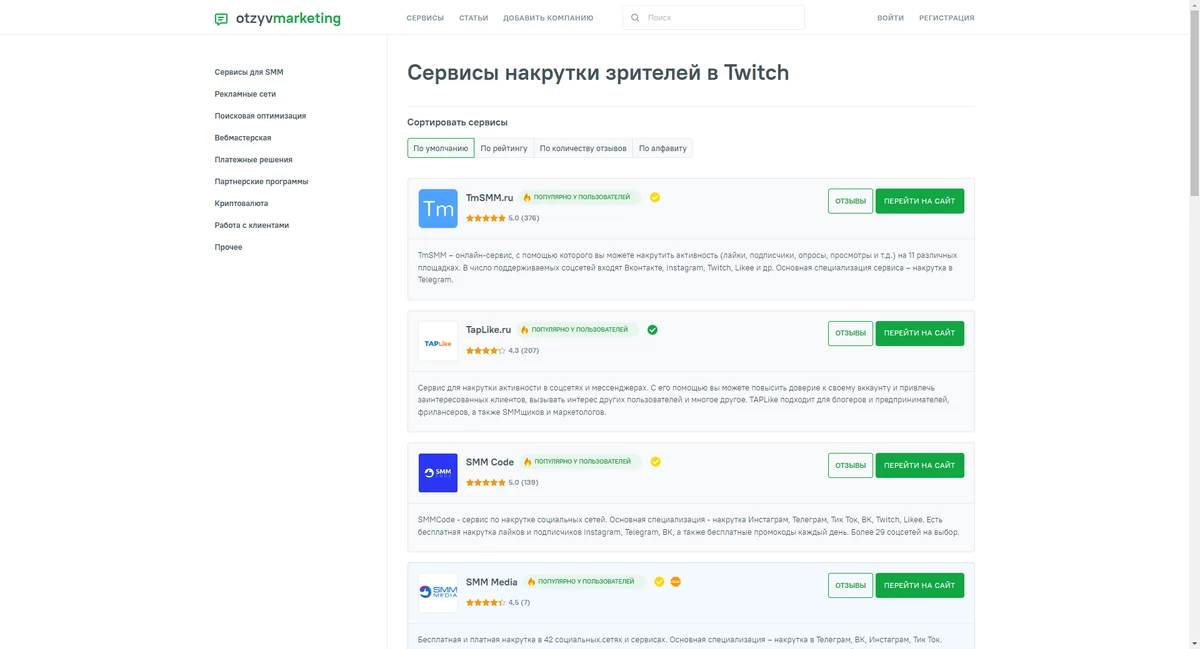Click the search magnifier icon
This screenshot has width=1200, height=649.
635,18
